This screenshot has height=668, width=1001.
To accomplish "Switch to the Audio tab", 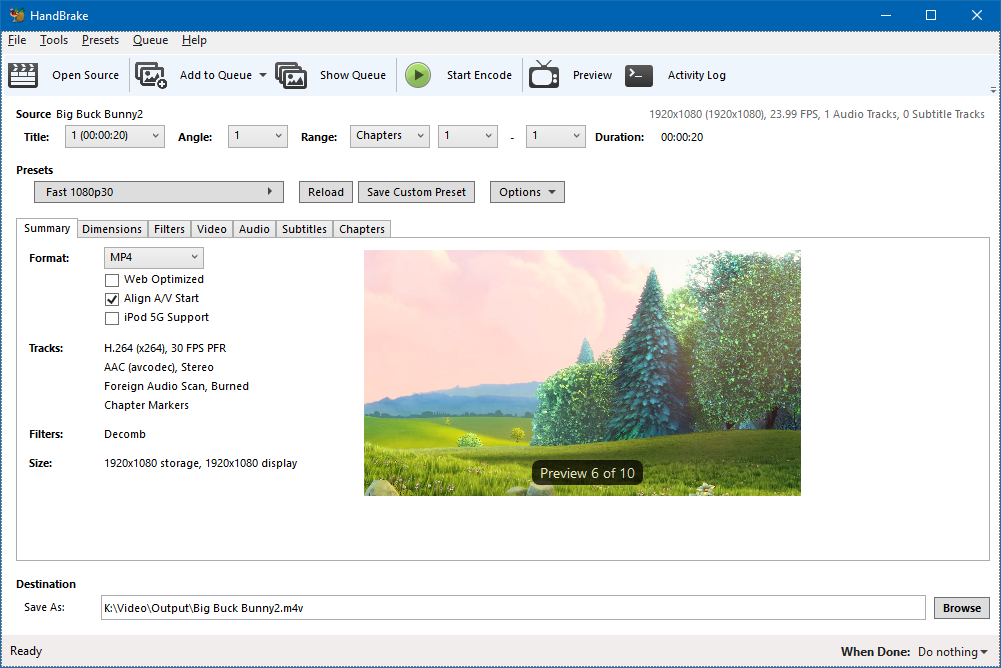I will 254,229.
